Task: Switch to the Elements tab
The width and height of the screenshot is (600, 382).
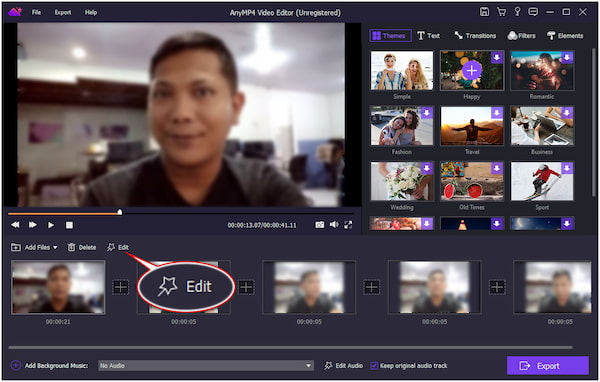Action: point(565,36)
